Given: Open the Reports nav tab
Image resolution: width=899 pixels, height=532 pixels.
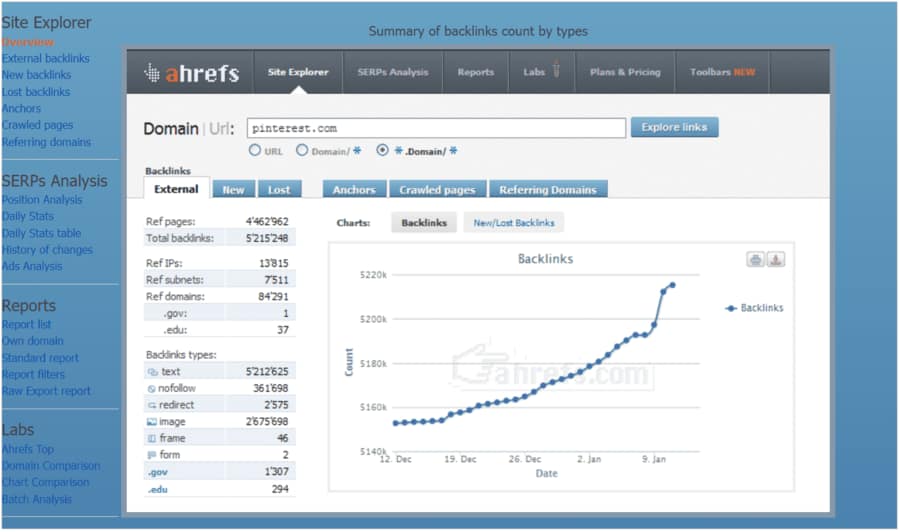Looking at the screenshot, I should click(475, 72).
